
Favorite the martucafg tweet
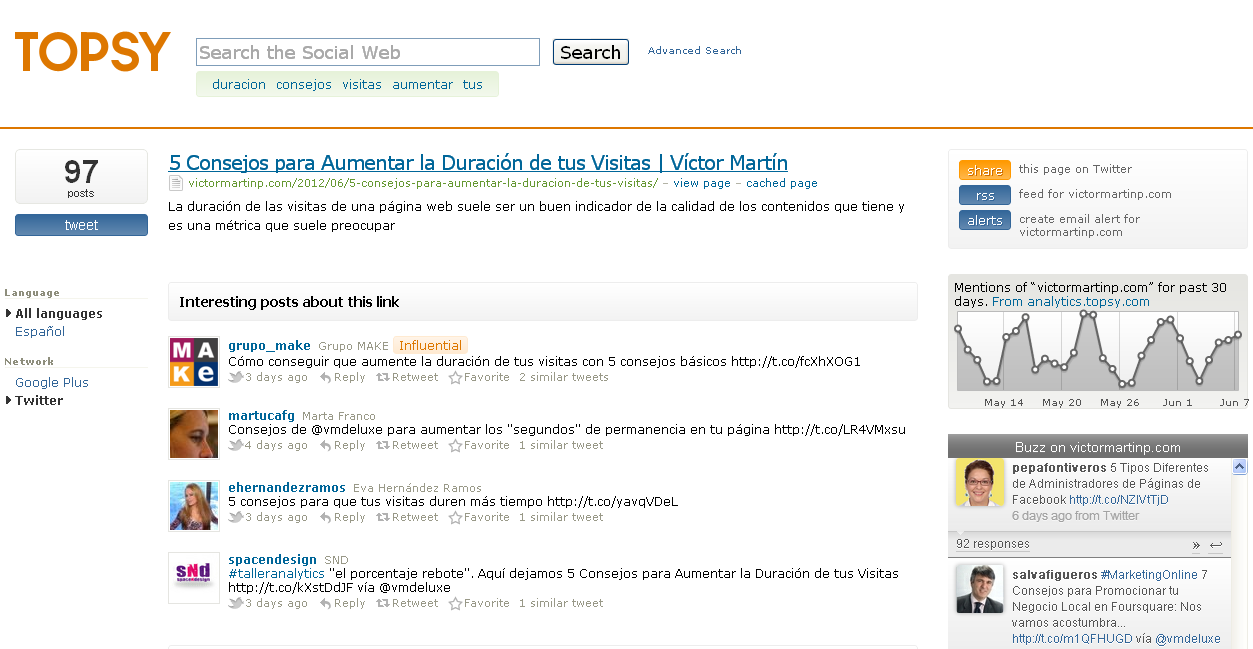(x=479, y=446)
